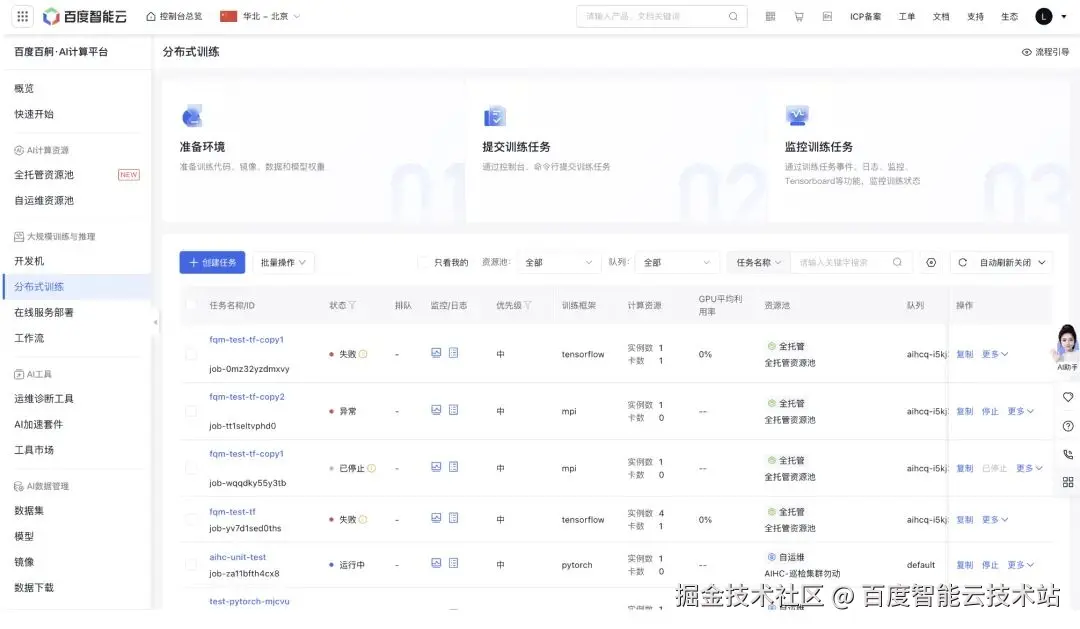Open log icon for aihc-unit-test row
Viewport: 1080px width, 629px height.
[453, 563]
